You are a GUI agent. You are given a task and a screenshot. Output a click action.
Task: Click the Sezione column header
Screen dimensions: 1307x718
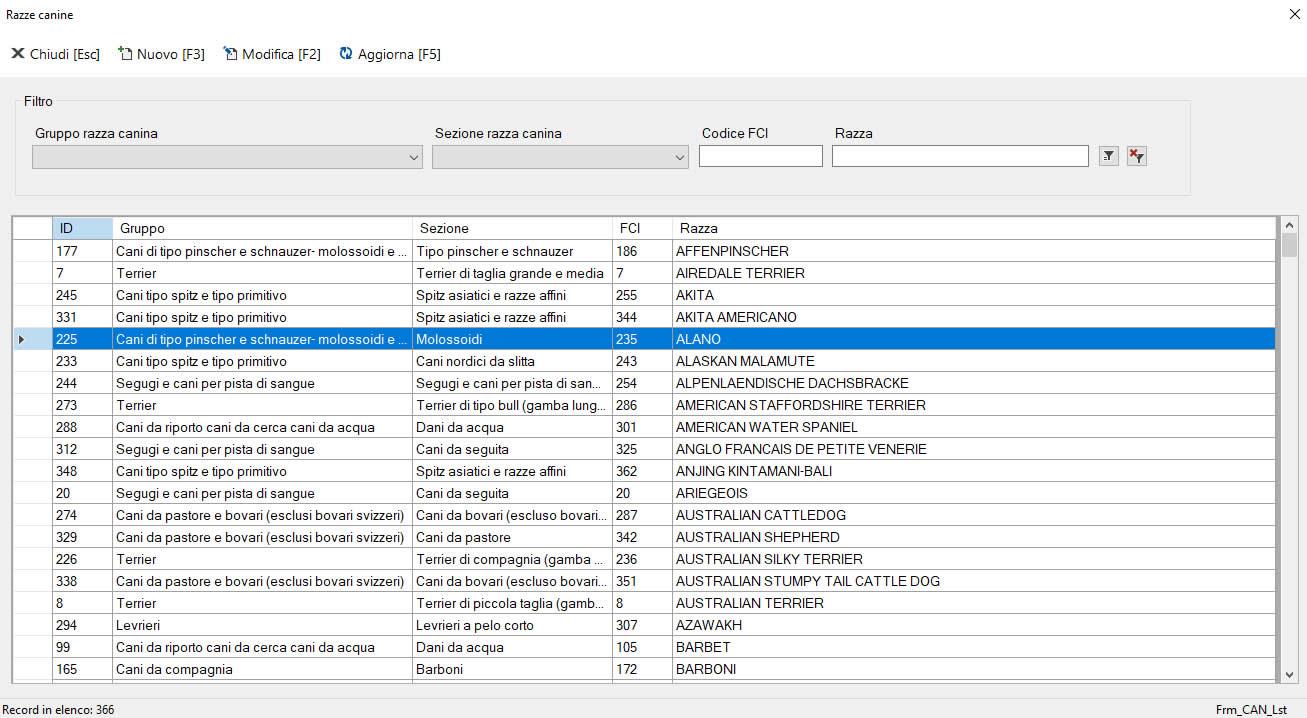pos(512,228)
